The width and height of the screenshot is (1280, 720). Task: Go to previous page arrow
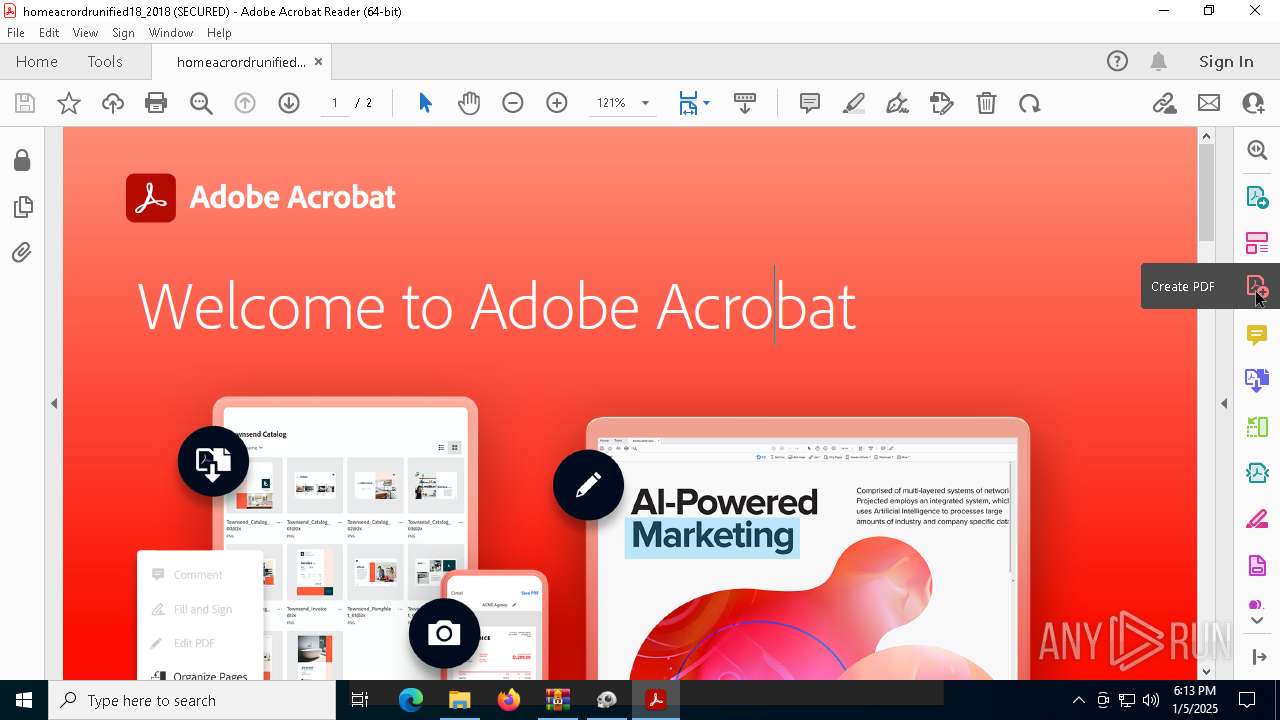tap(245, 103)
